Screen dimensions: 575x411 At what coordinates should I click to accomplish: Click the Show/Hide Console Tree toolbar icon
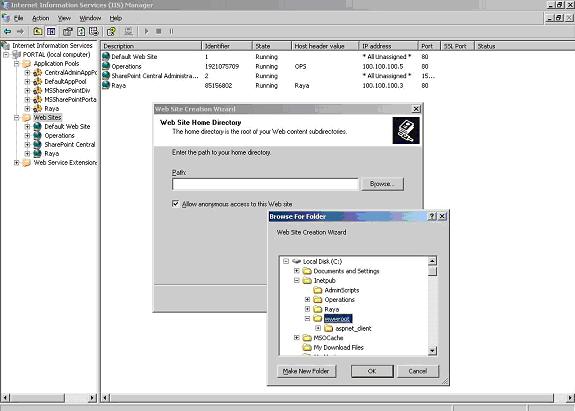click(51, 32)
